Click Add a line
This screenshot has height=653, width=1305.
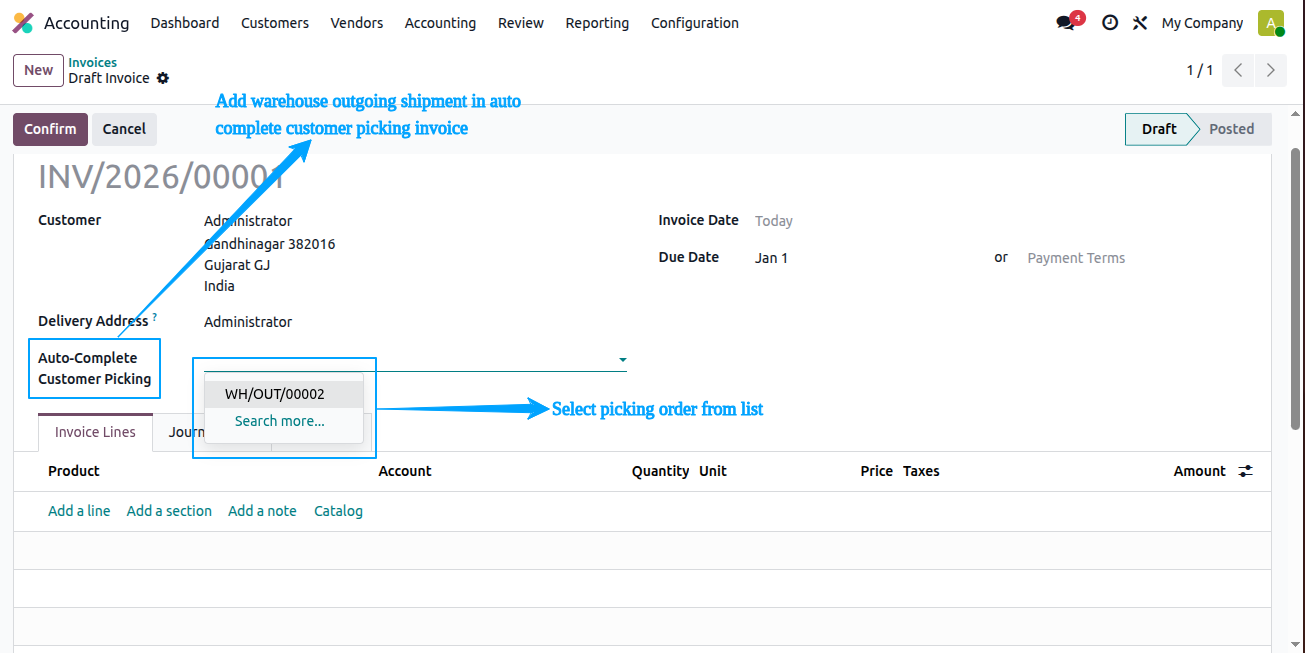coord(79,511)
